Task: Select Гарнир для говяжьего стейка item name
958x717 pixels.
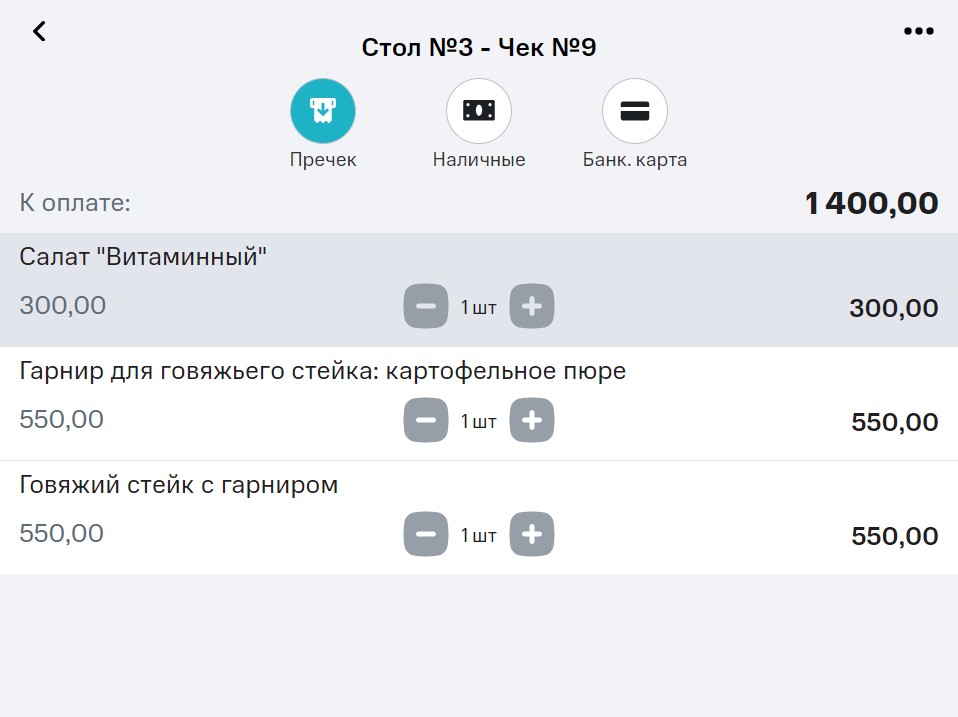Action: pos(323,371)
